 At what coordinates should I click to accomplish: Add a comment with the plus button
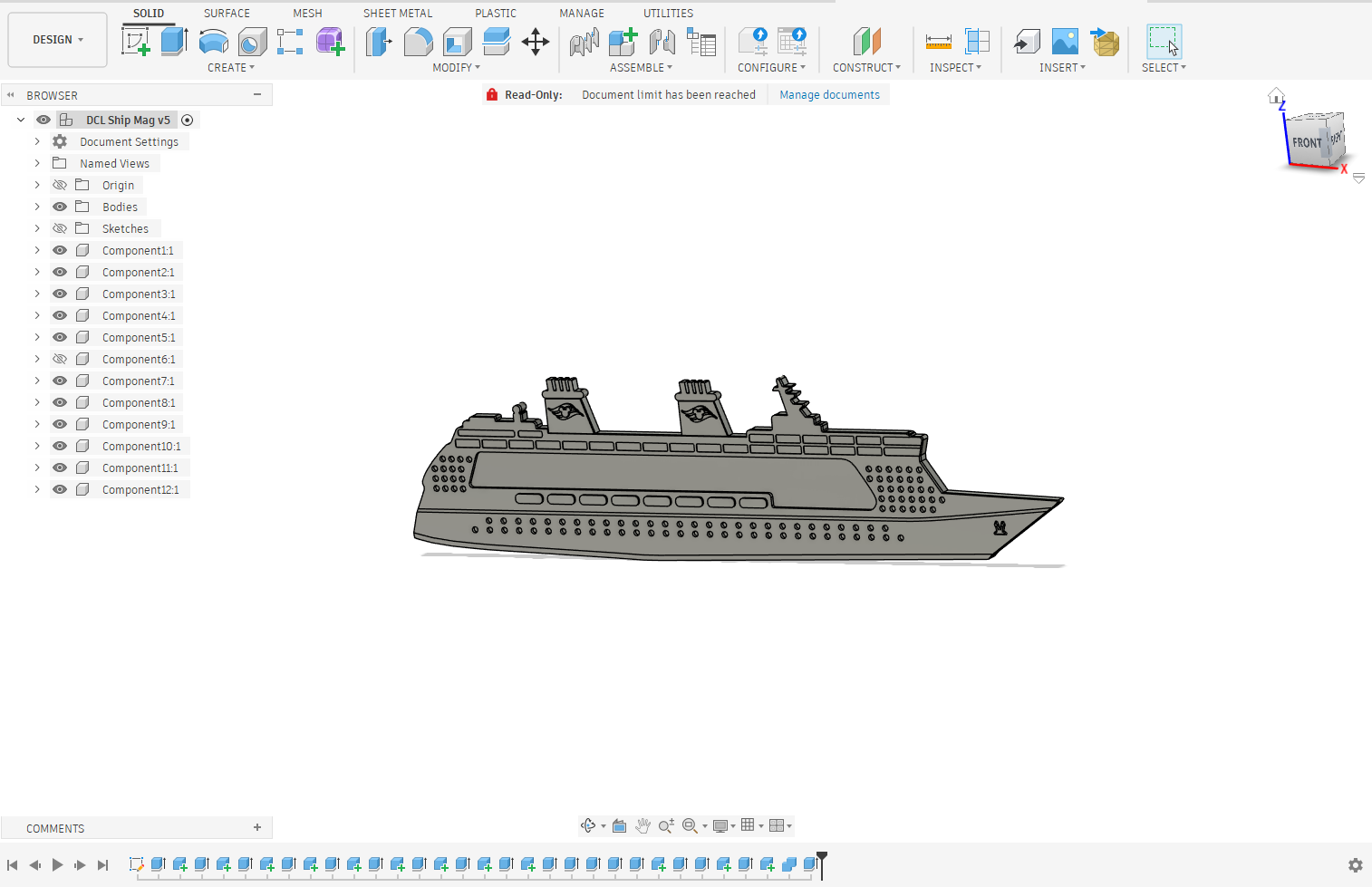257,828
